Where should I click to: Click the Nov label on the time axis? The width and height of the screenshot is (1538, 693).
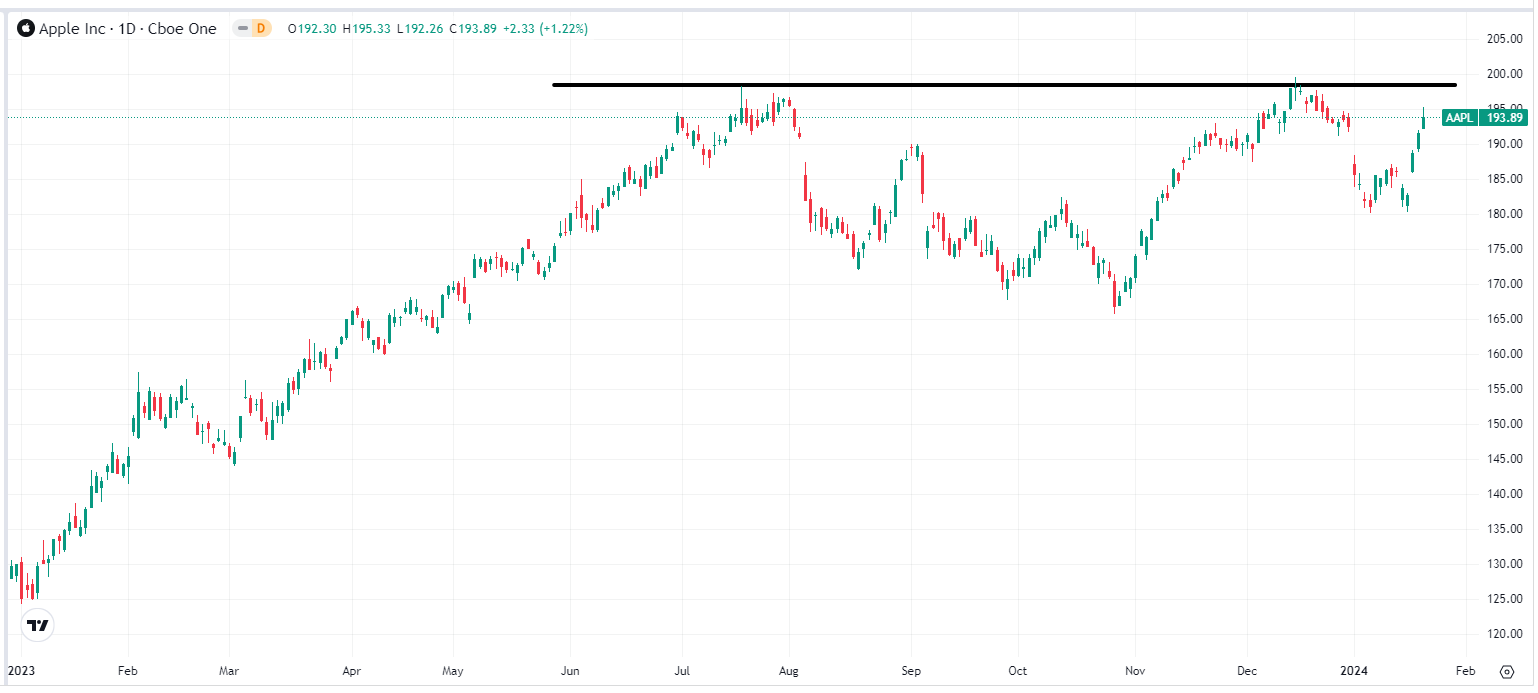(1134, 671)
